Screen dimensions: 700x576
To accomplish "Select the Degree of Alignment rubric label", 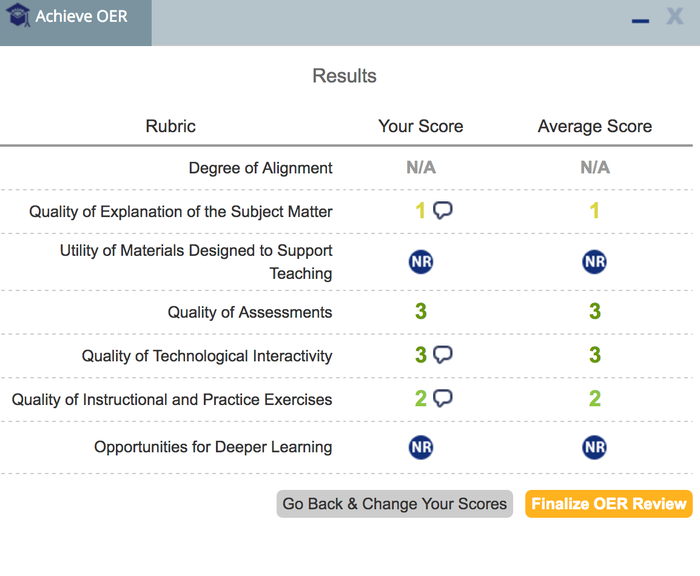I will click(261, 168).
